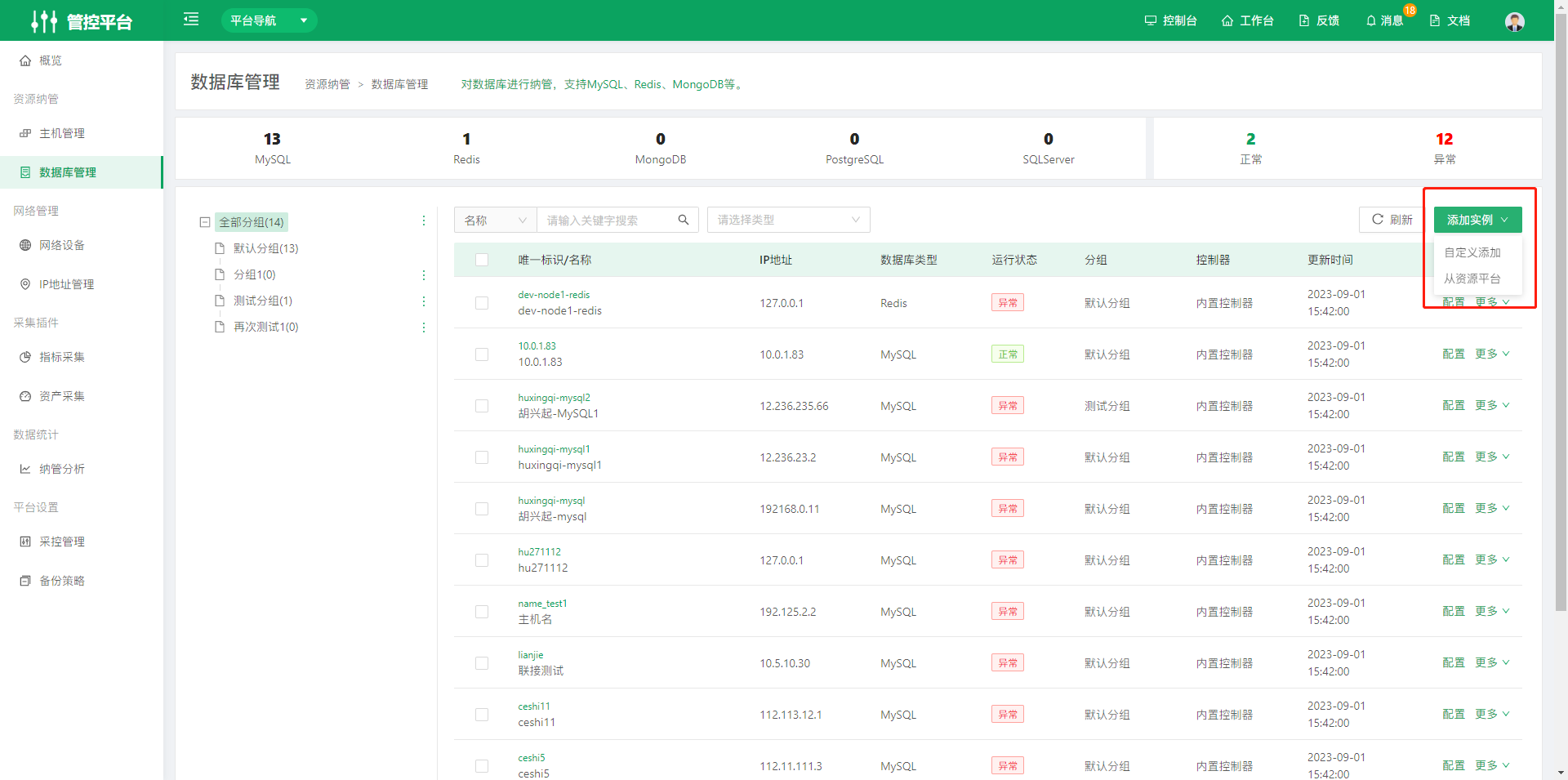Viewport: 1568px width, 780px height.
Task: Click the 采控管理 sidebar icon
Action: point(25,542)
